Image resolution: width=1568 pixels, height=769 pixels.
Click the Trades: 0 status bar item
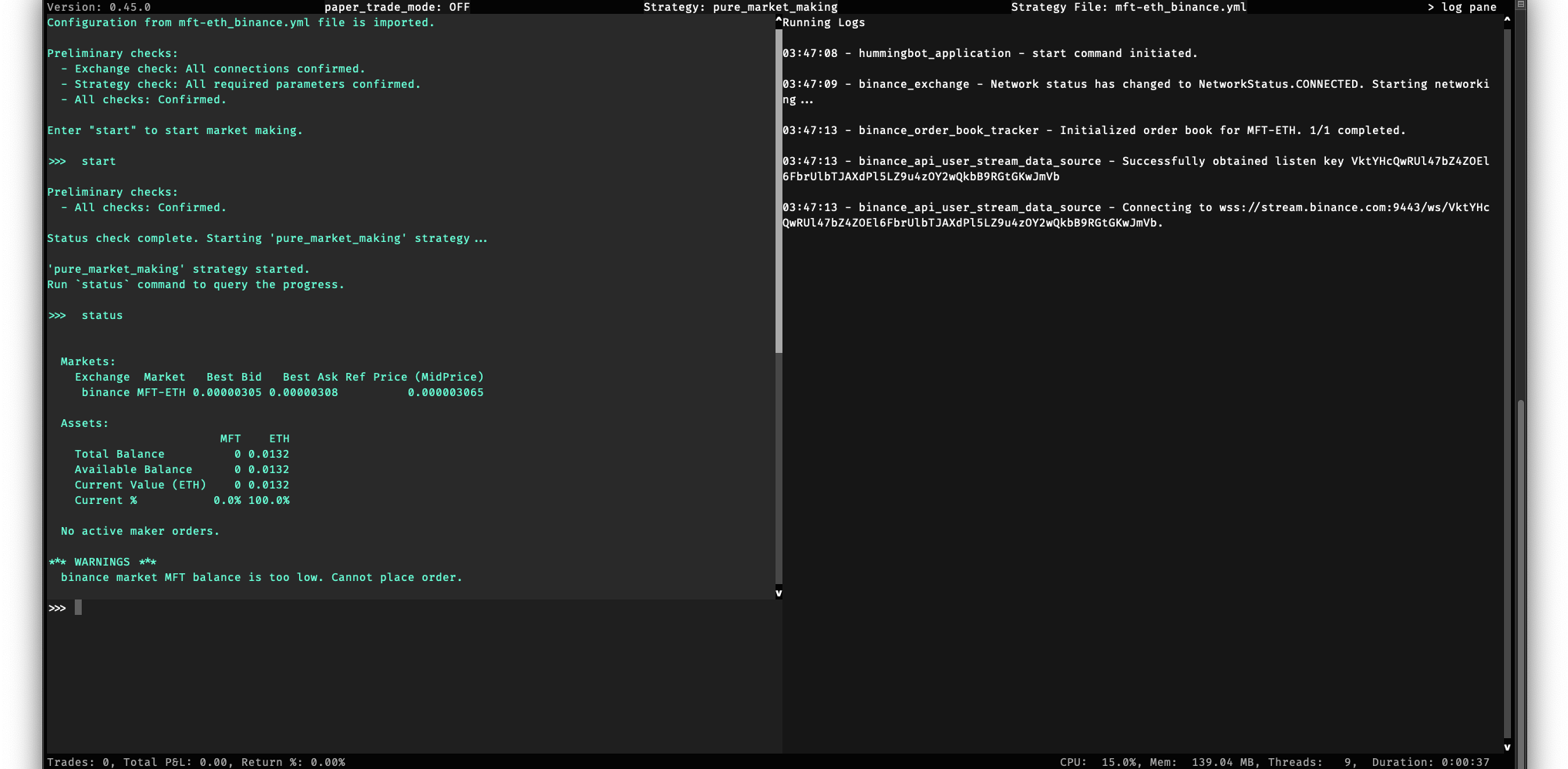pos(76,761)
